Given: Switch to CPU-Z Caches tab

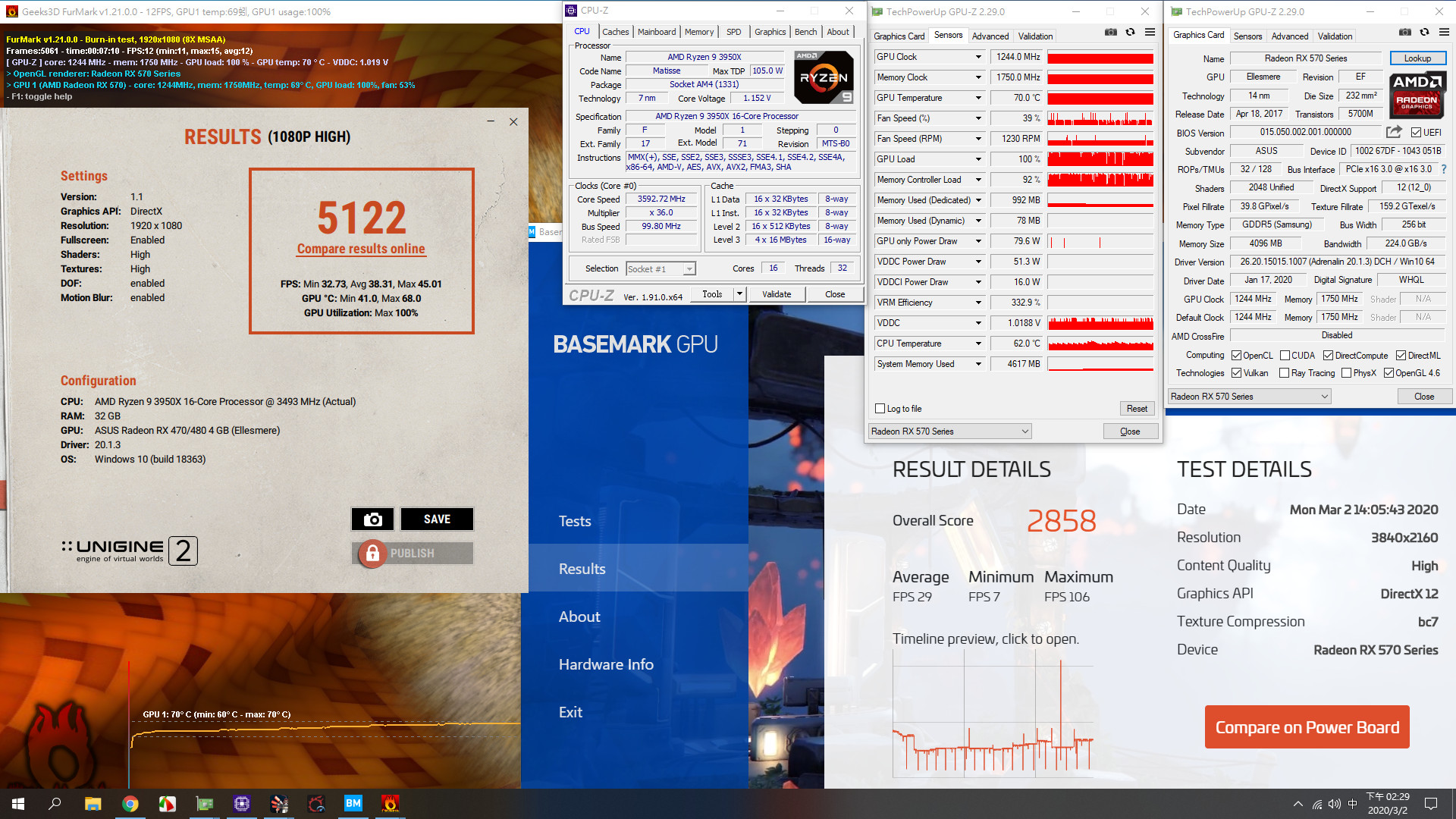Looking at the screenshot, I should [616, 32].
